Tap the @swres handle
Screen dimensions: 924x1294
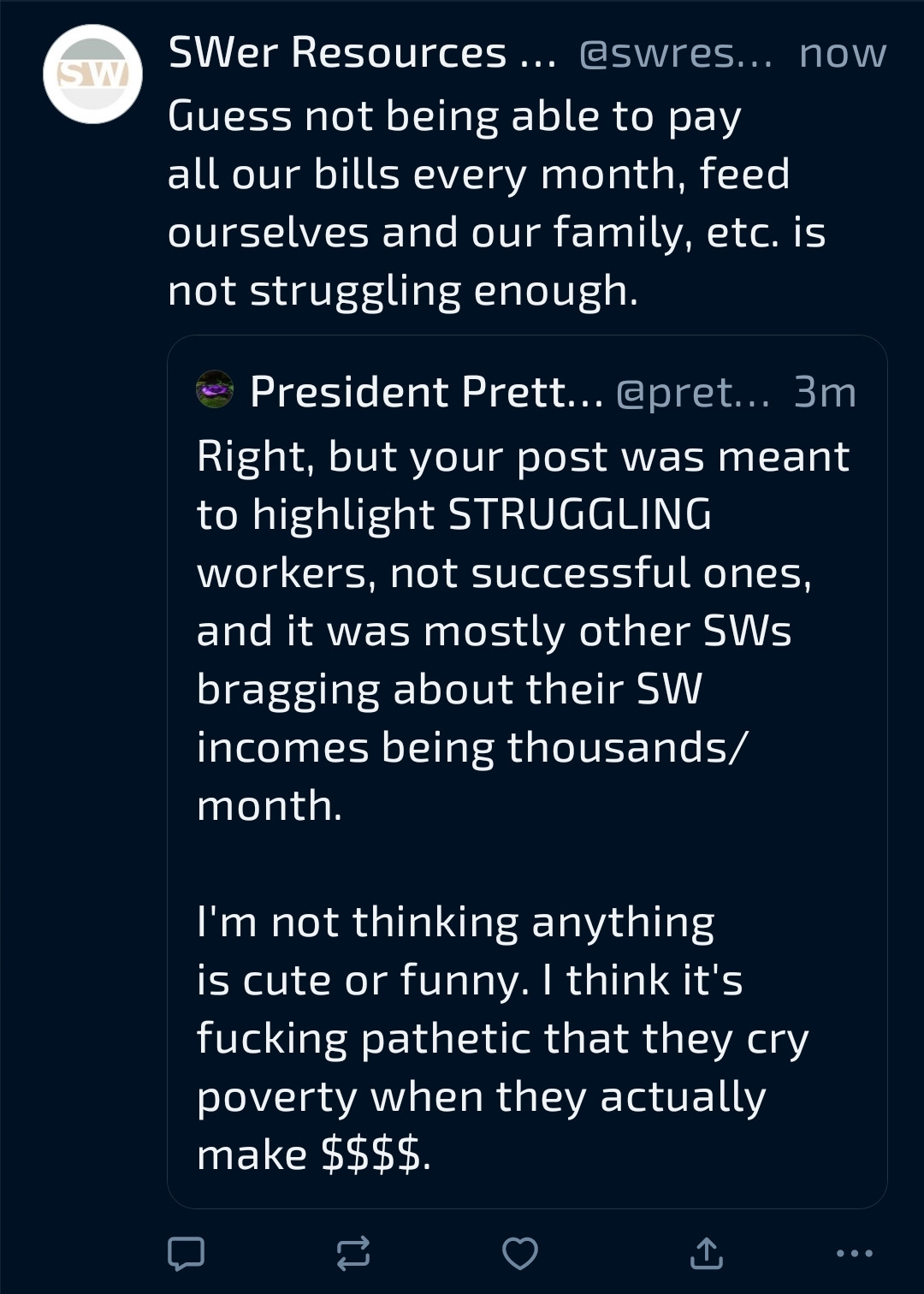pos(676,54)
